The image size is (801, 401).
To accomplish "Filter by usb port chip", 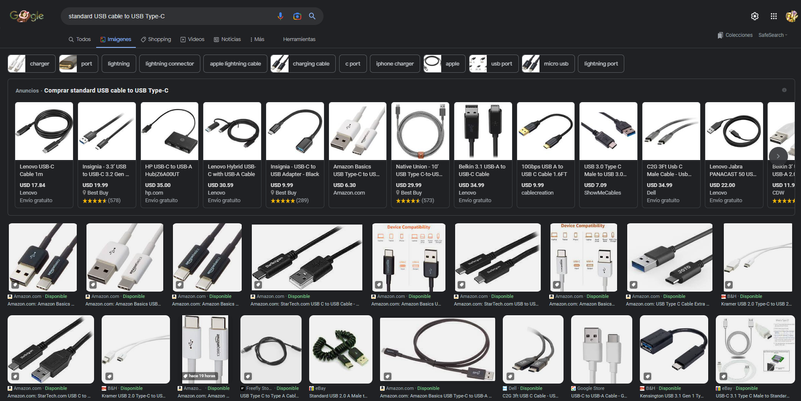I will coord(494,64).
